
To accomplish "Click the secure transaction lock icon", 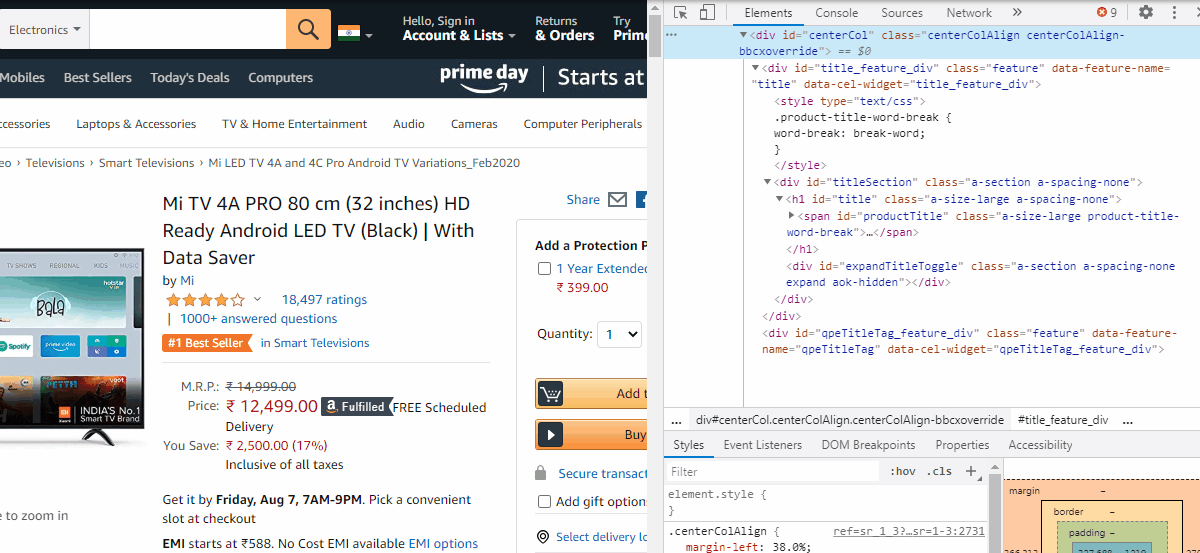I will pos(541,473).
